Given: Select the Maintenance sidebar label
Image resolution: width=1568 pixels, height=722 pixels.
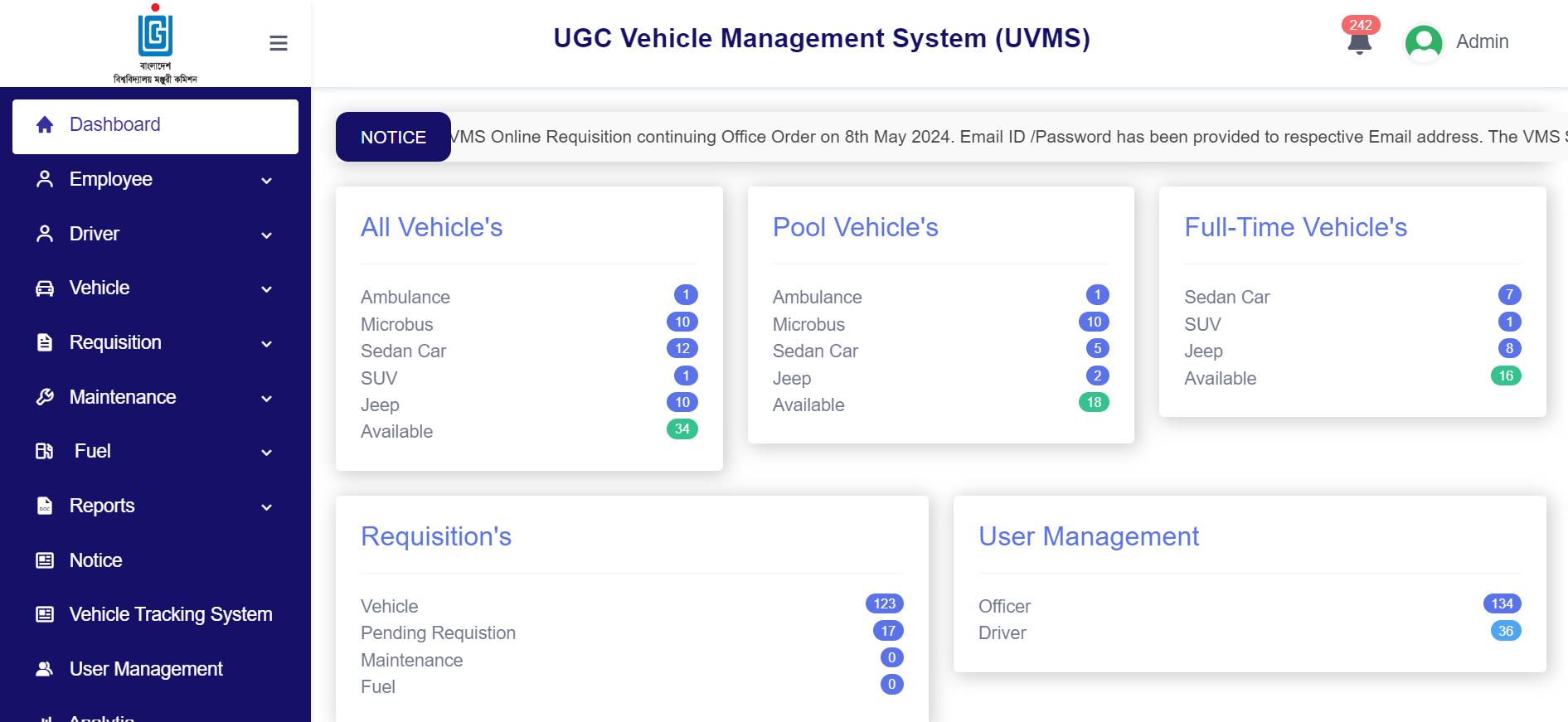Looking at the screenshot, I should (x=123, y=397).
